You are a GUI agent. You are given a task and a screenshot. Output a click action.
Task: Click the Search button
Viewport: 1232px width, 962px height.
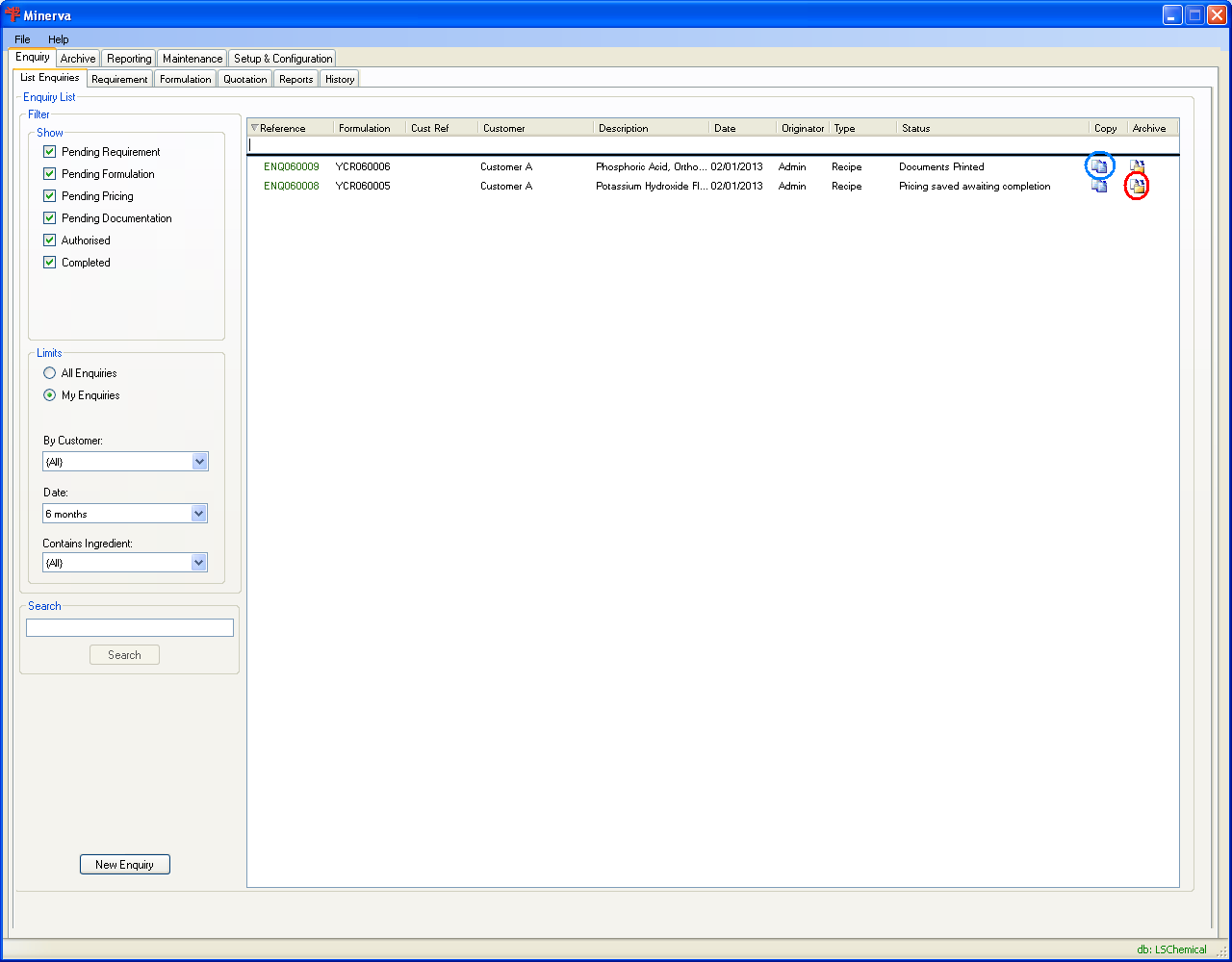pos(125,655)
